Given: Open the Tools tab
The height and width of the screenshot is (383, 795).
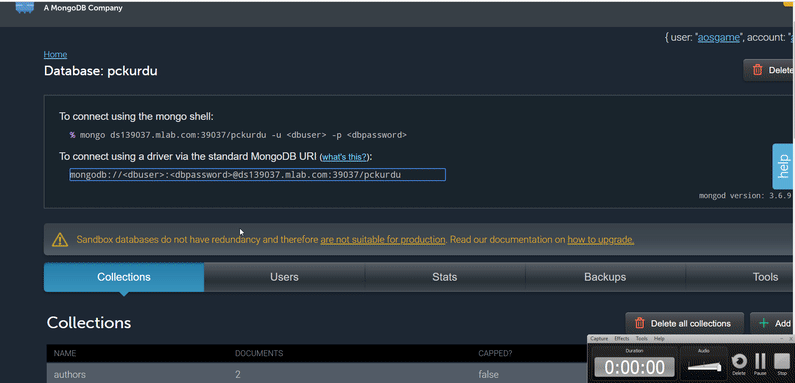Looking at the screenshot, I should [x=740, y=277].
